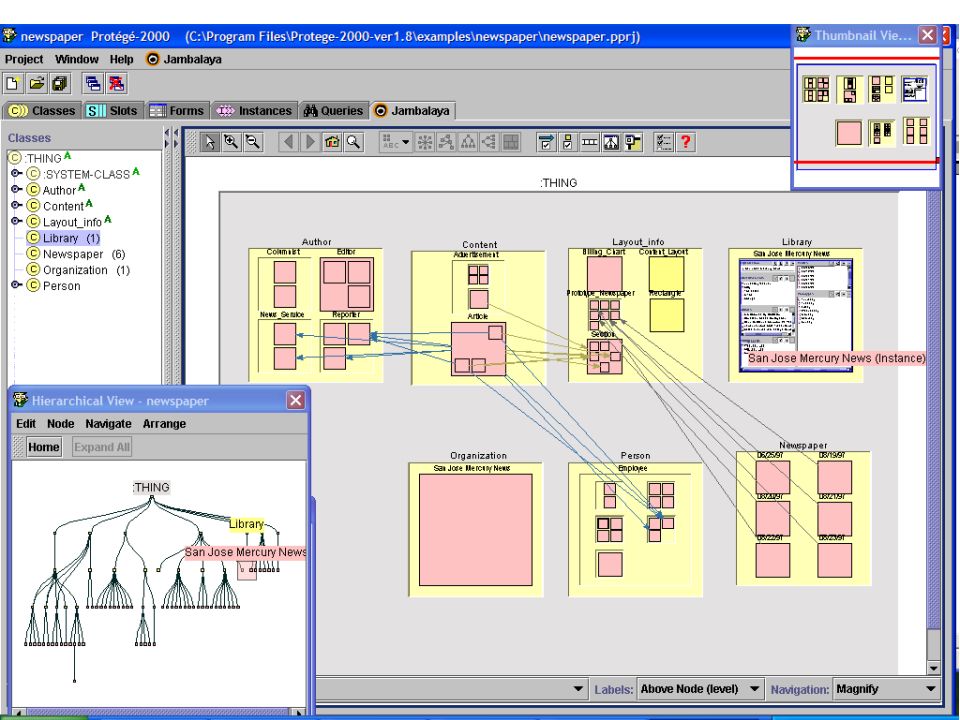
Task: Click the Article node in the Content group
Action: pos(478,349)
